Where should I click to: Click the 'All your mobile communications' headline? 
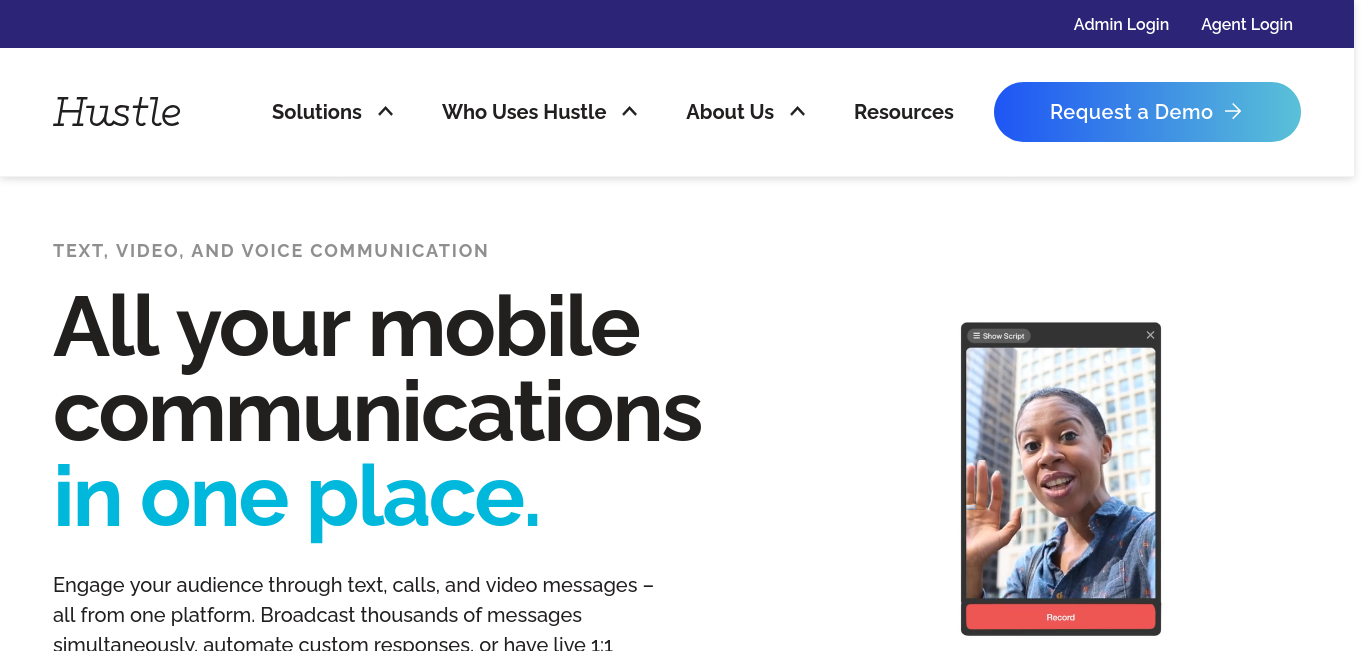378,368
